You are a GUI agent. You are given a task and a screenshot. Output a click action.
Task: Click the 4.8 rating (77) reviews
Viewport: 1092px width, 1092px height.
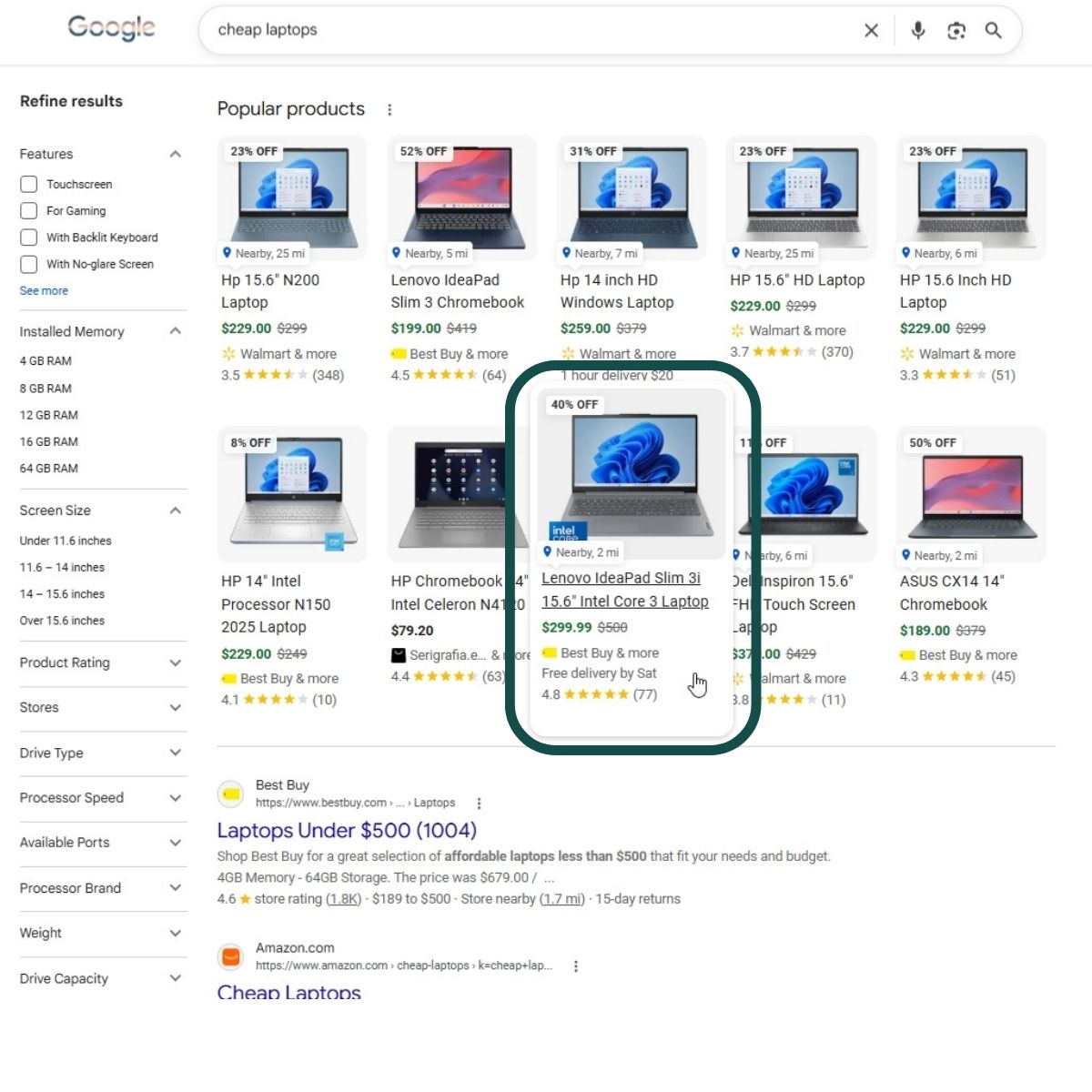click(x=599, y=694)
